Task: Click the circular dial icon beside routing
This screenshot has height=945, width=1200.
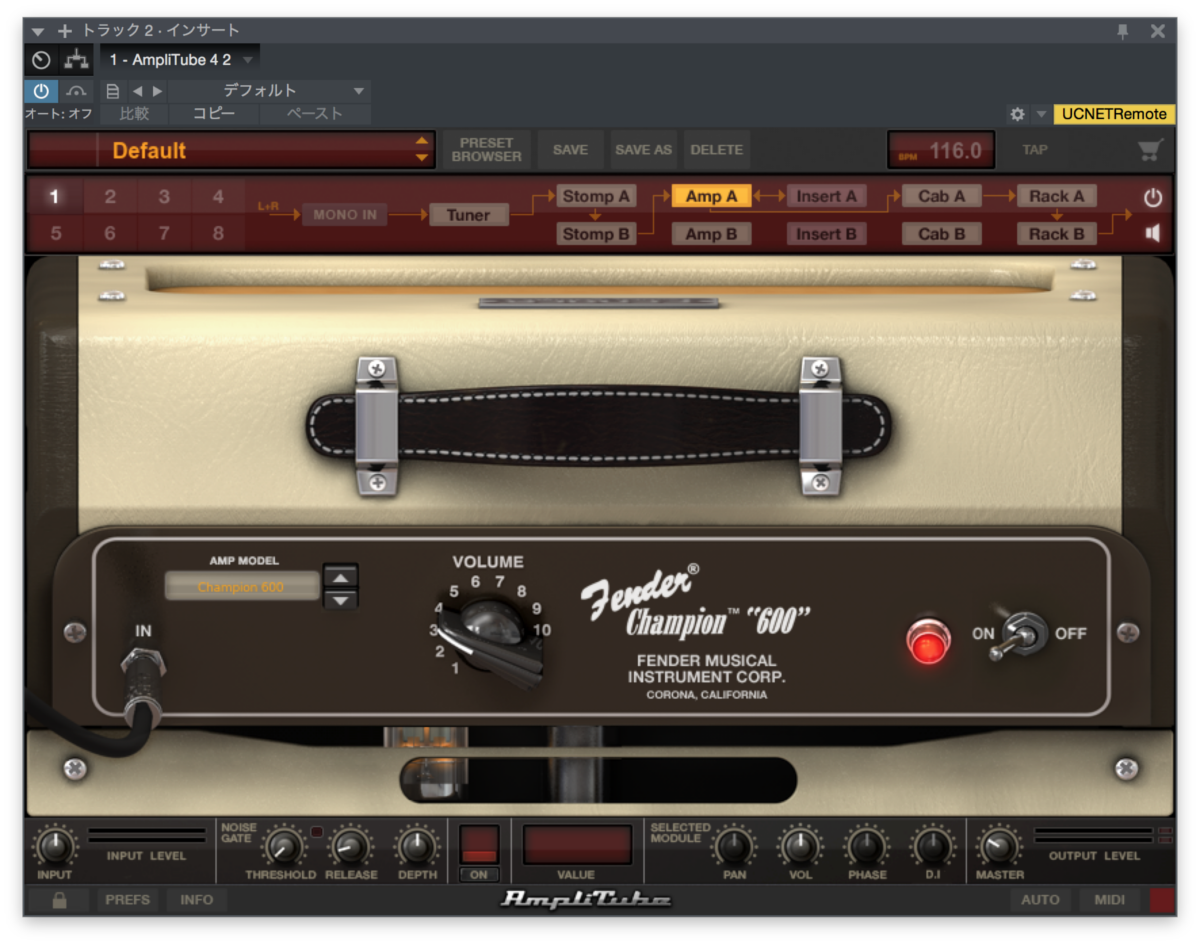Action: coord(41,59)
